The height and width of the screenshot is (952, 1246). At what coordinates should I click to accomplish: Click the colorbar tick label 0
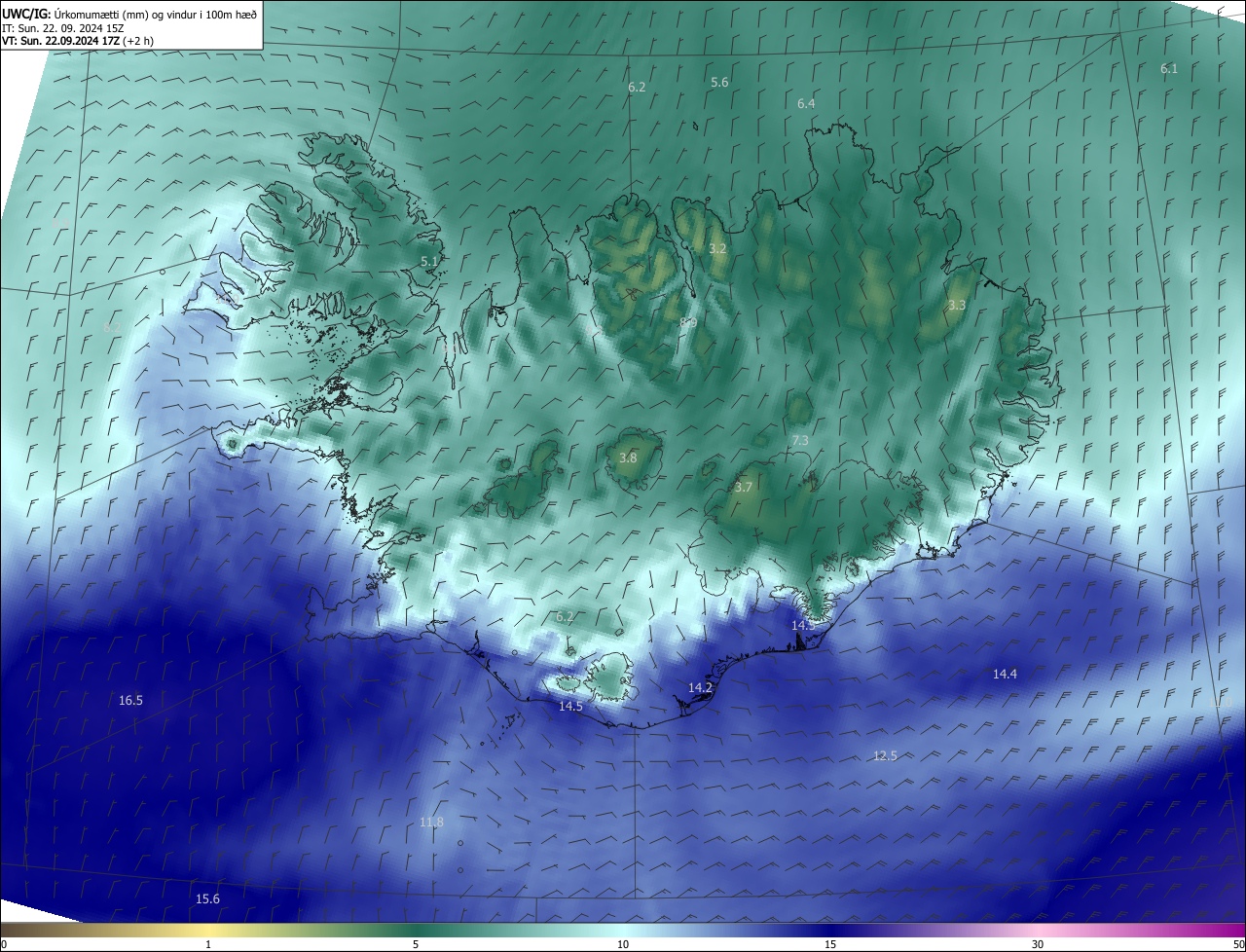pos(4,944)
